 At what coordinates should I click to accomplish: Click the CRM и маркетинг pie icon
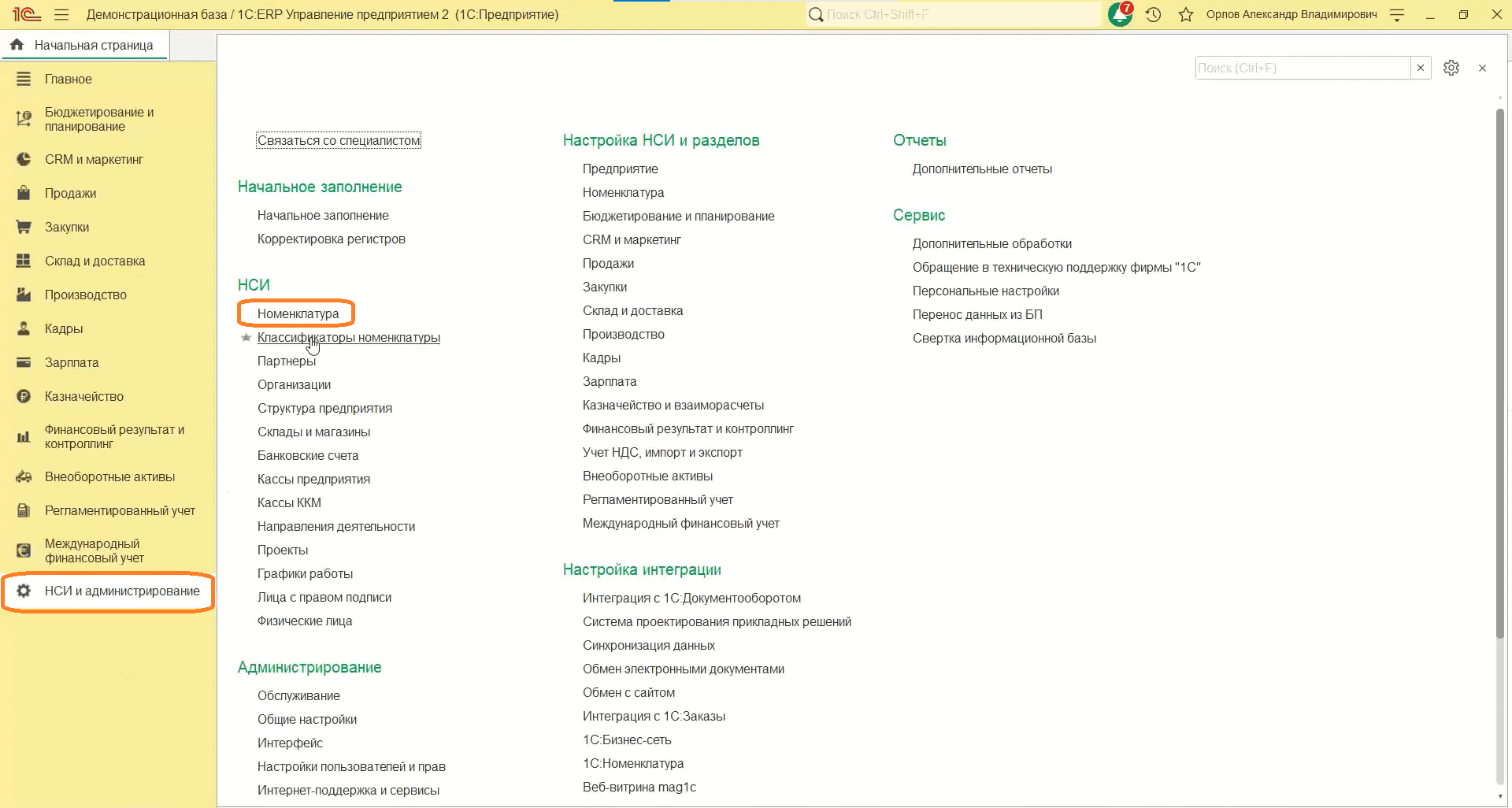coord(24,159)
